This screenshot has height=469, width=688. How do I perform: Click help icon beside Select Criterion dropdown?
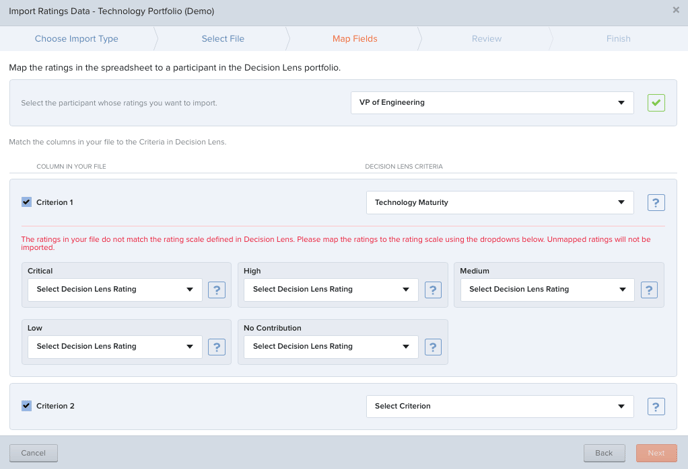[x=655, y=407]
